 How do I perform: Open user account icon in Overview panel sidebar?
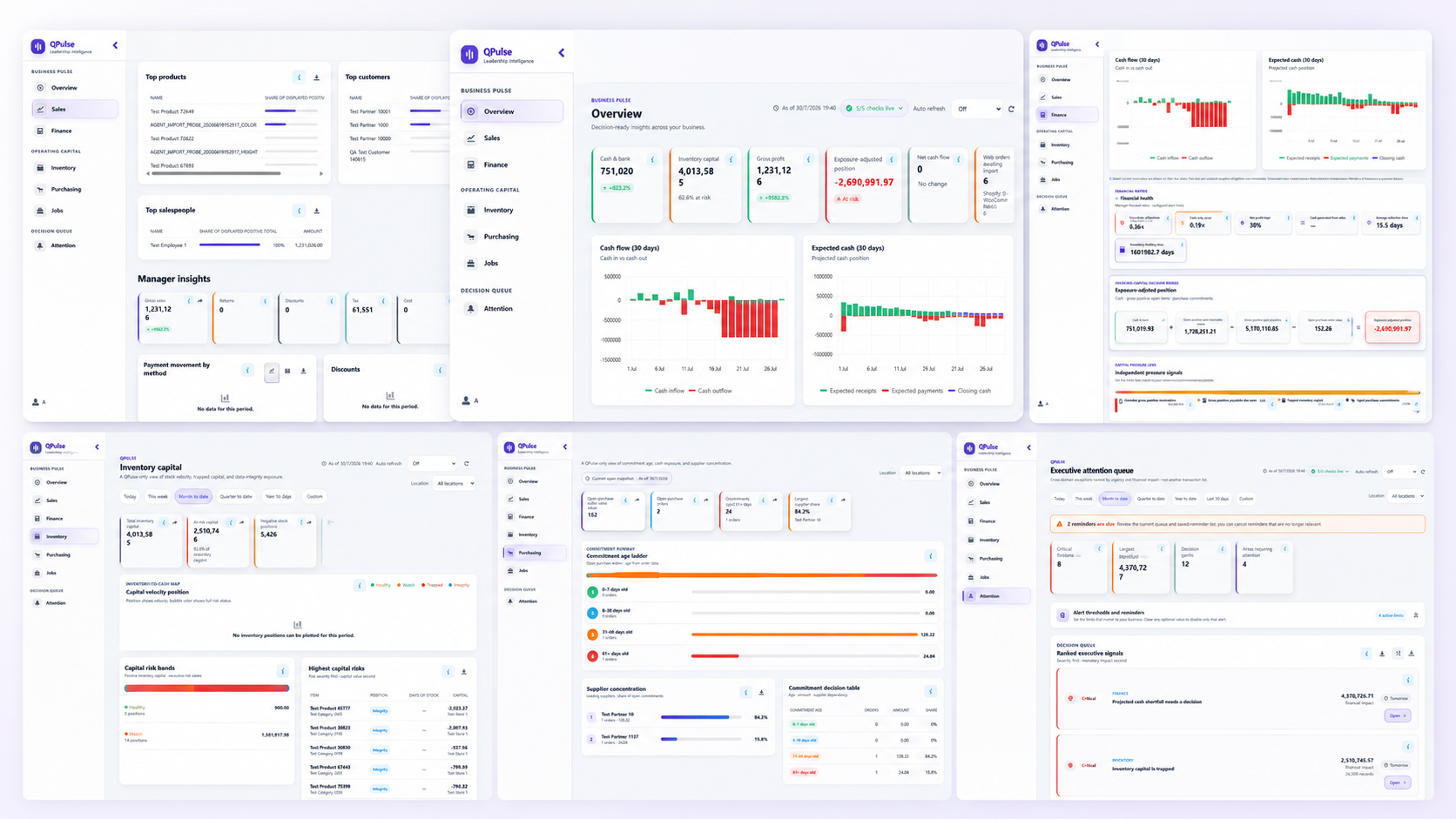pos(466,401)
